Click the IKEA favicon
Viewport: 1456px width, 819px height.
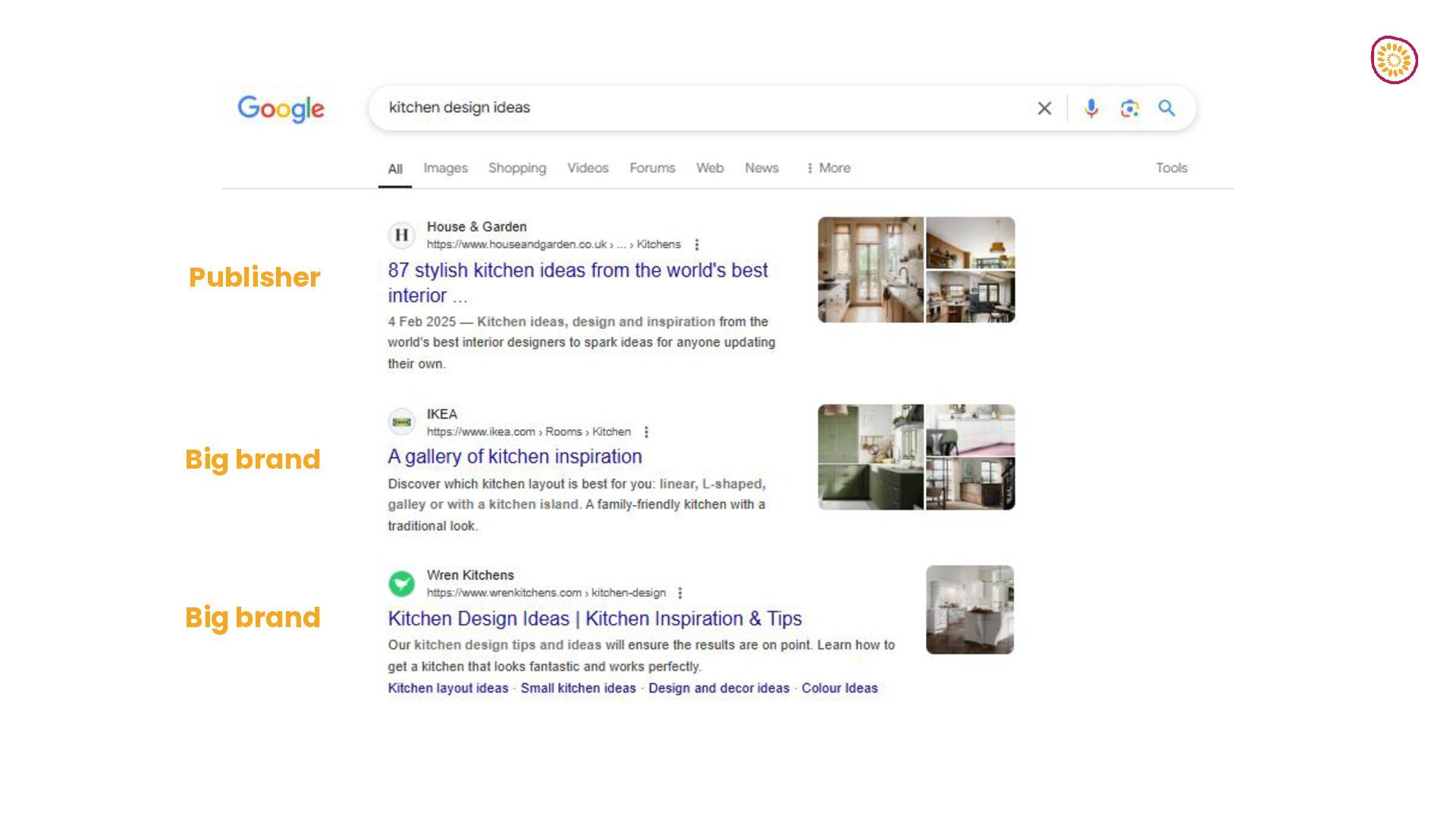tap(402, 422)
